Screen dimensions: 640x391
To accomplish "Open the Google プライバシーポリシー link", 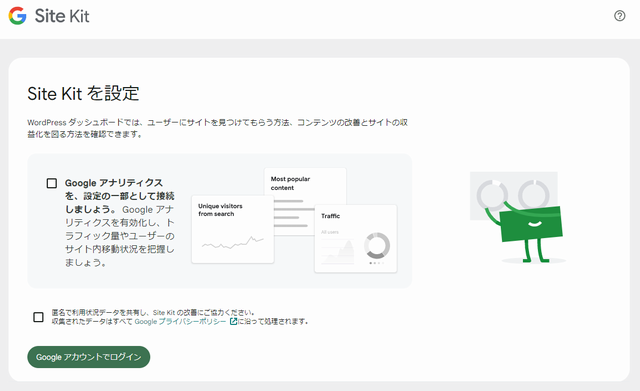I will pos(180,322).
